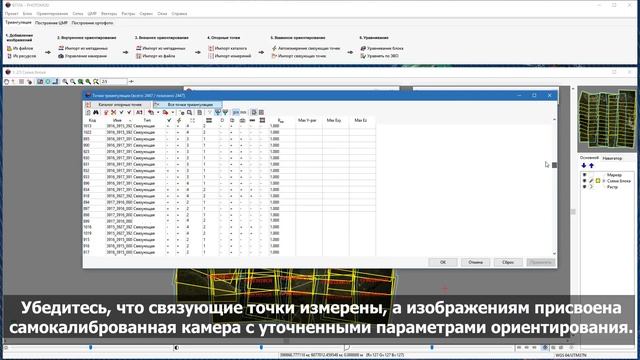Click the red X delete icon in the dialog toolbar
This screenshot has width=640, height=360.
point(113,112)
